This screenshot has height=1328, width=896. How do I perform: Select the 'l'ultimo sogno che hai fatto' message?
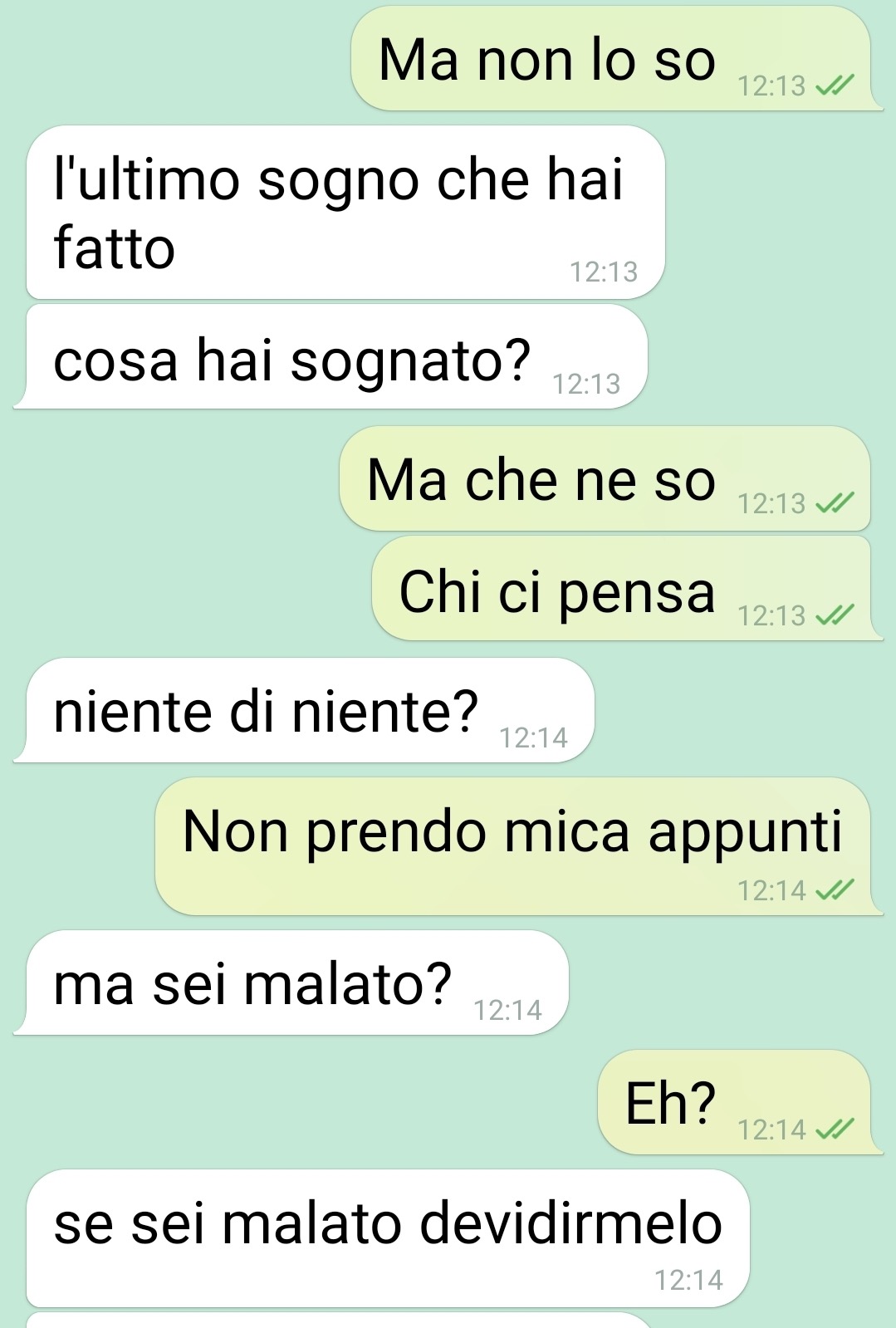click(345, 213)
